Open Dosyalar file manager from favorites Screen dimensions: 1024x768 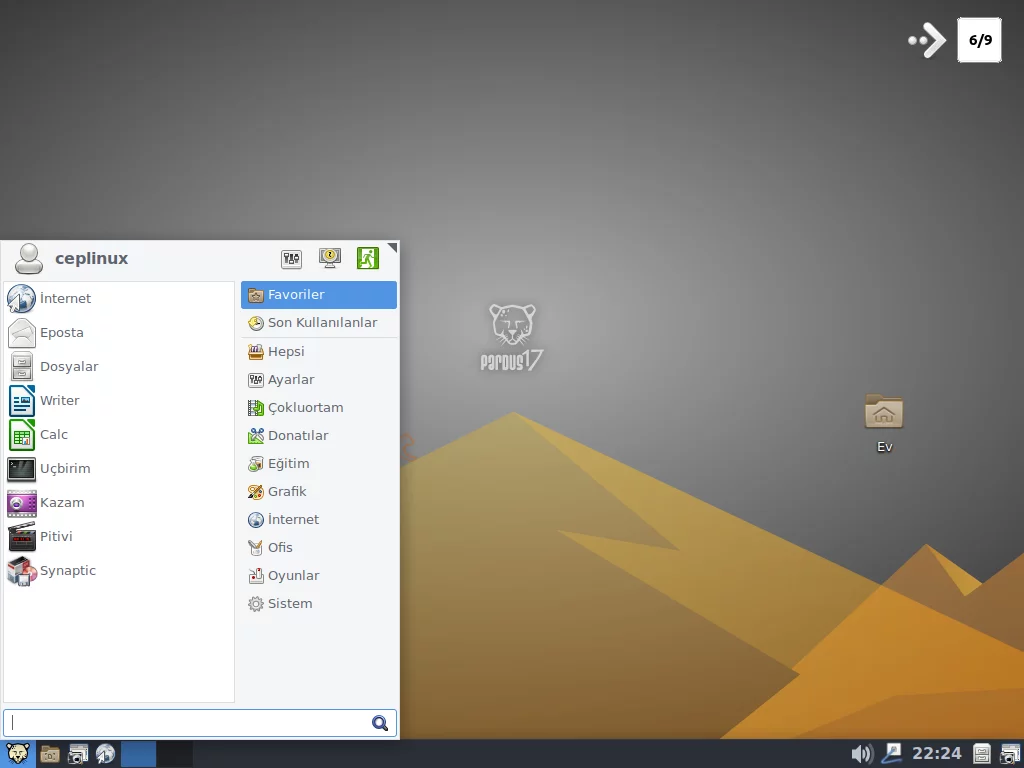tap(67, 366)
